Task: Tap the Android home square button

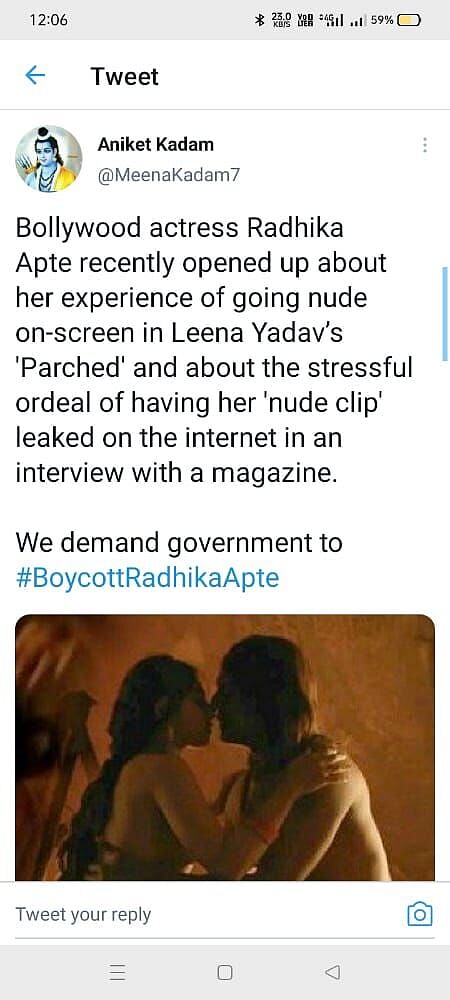Action: 225,972
